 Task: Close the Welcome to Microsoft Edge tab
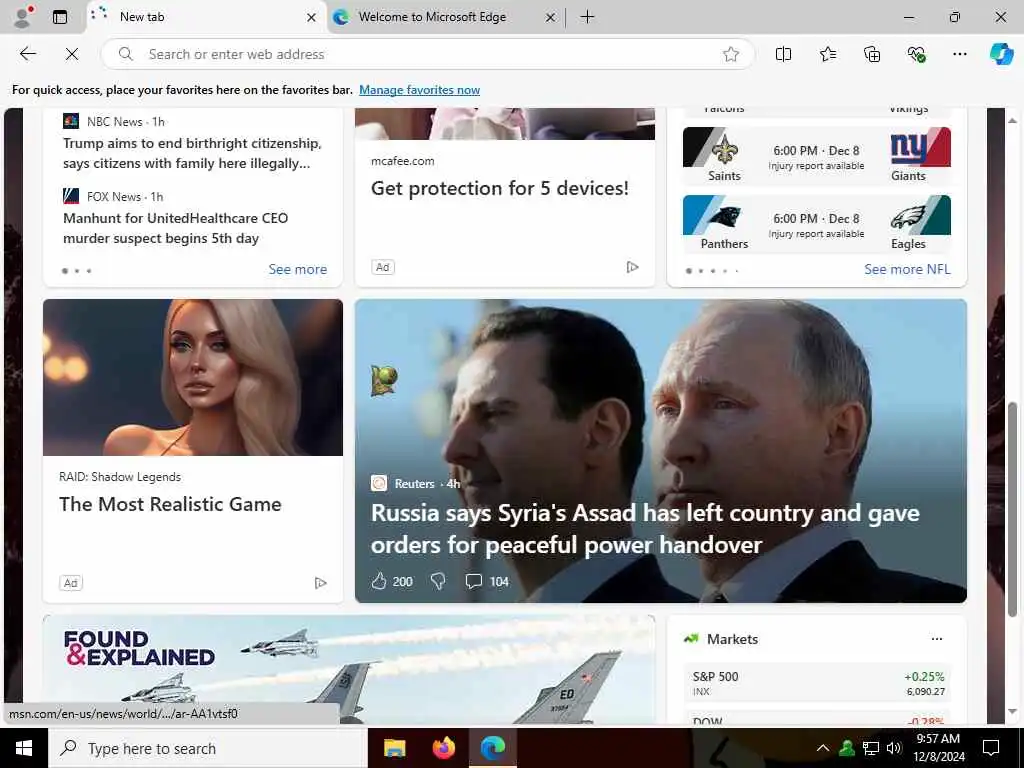[551, 18]
